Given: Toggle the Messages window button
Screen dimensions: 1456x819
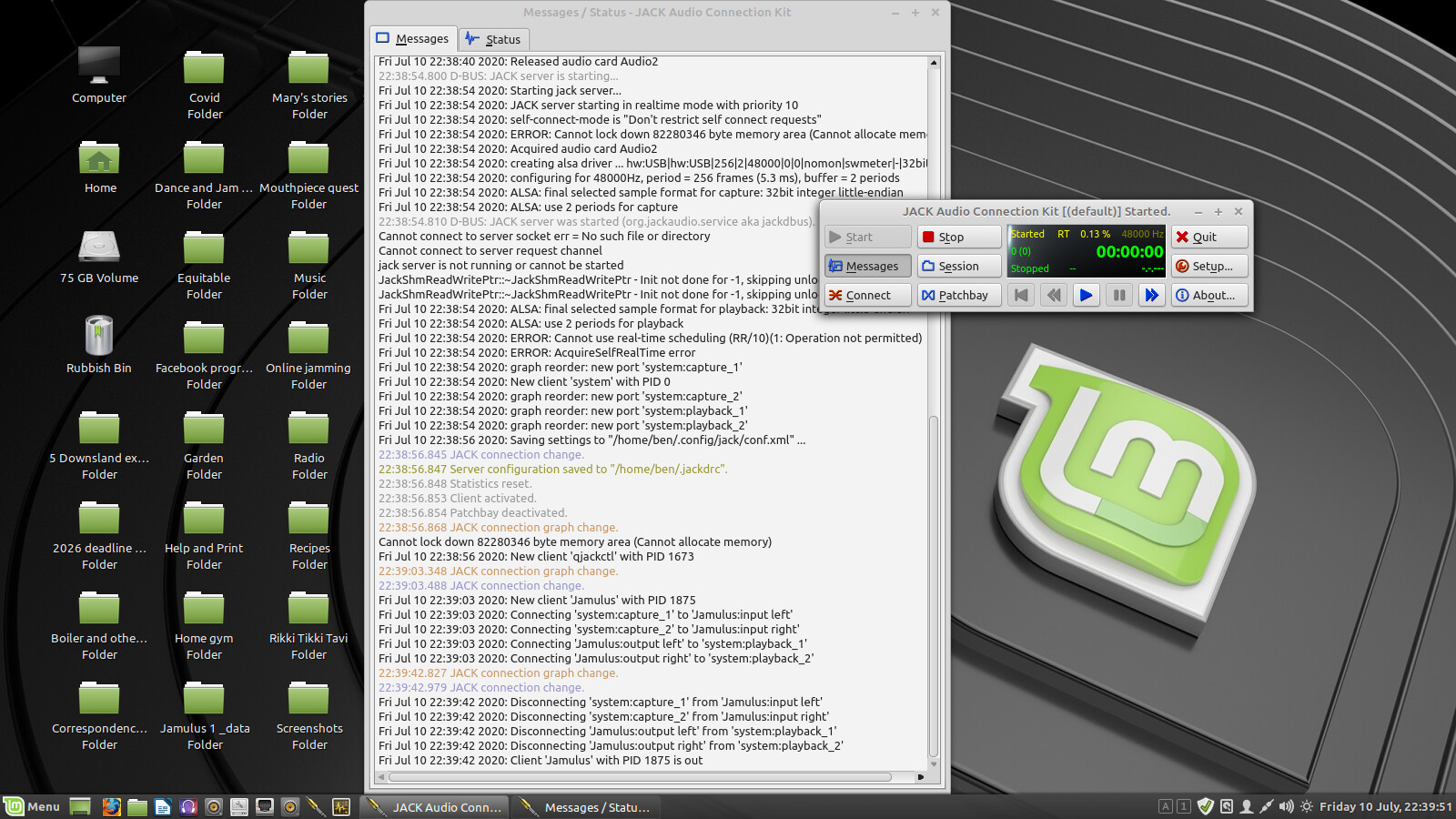Looking at the screenshot, I should pyautogui.click(x=868, y=266).
